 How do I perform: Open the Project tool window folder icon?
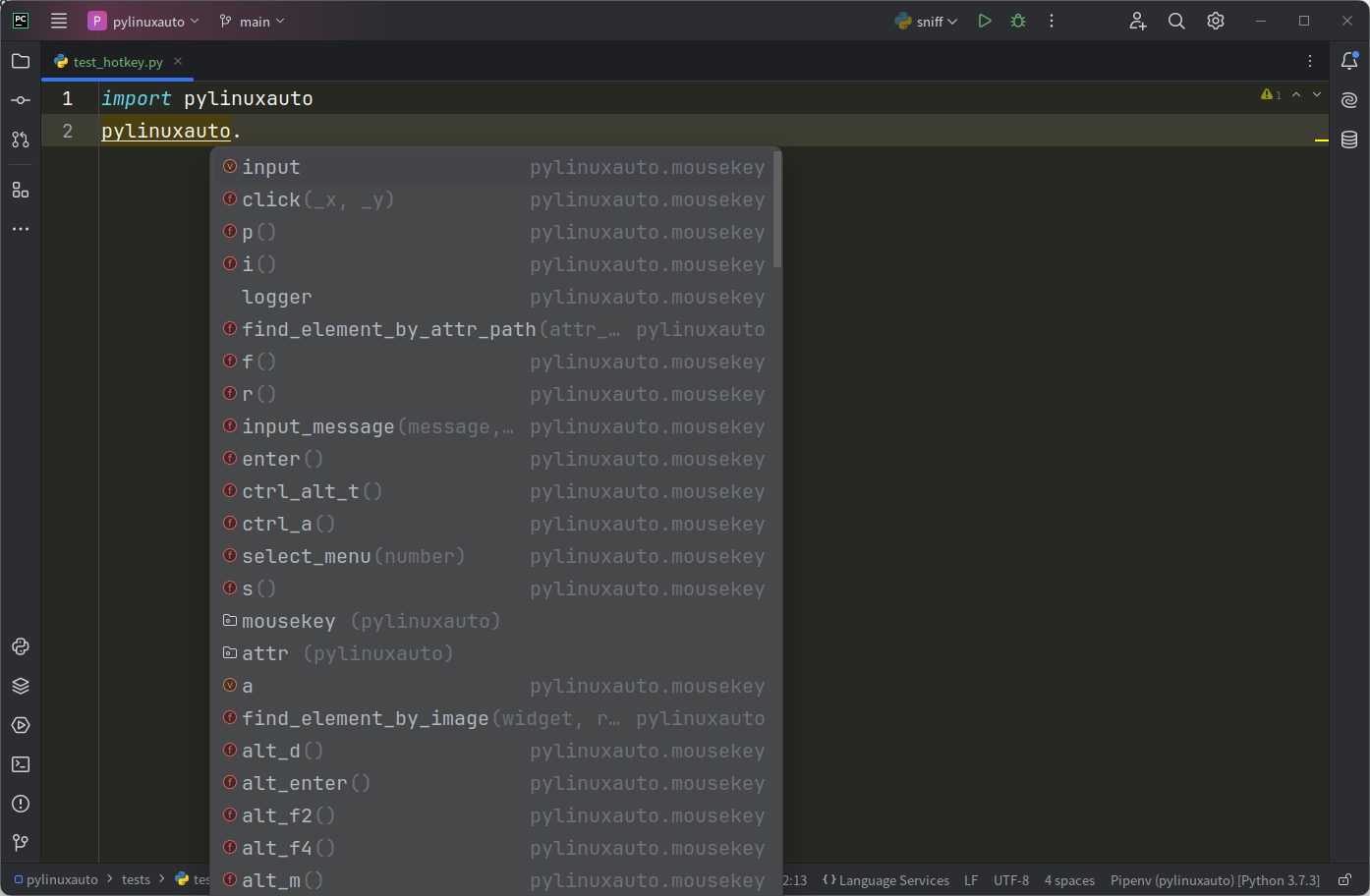pyautogui.click(x=21, y=61)
